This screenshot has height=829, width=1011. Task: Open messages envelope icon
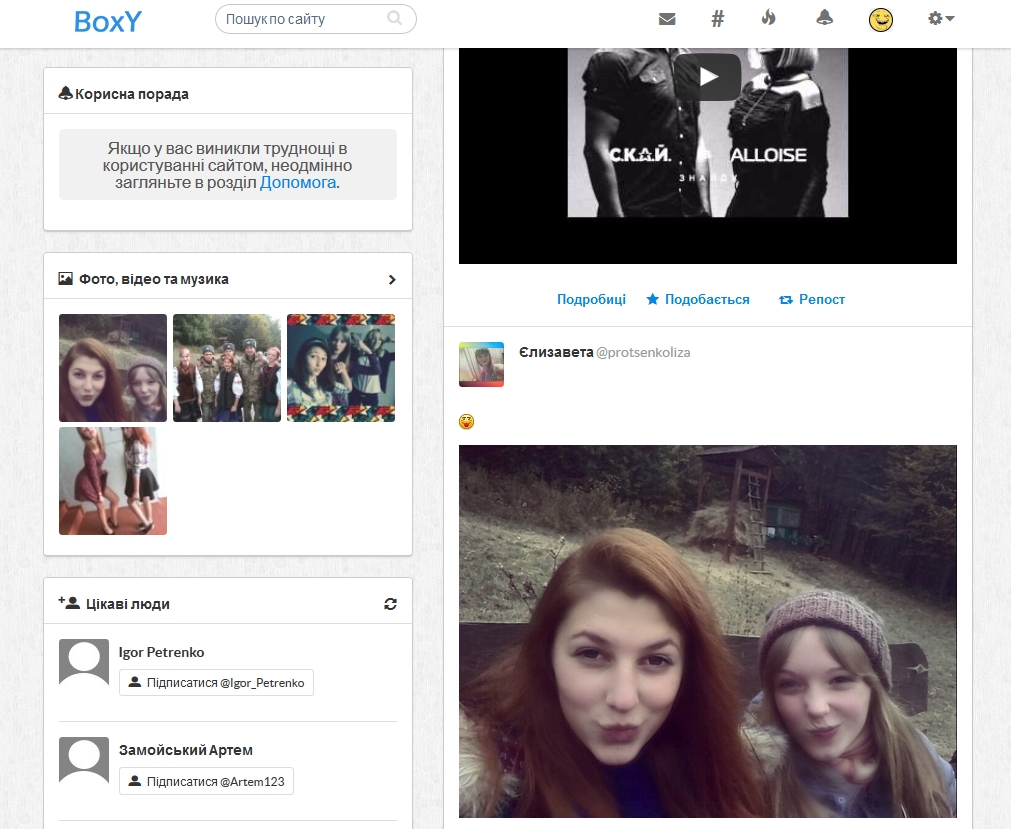(667, 19)
